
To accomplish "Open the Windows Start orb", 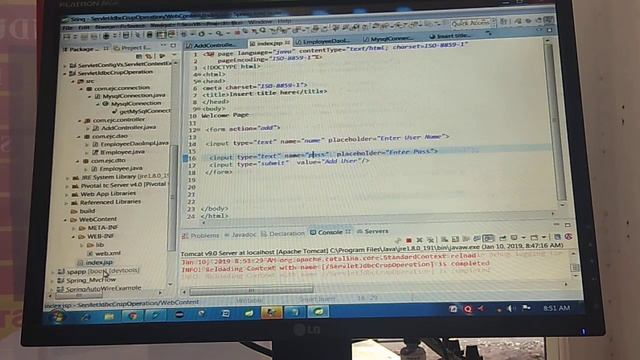I will click(x=57, y=316).
